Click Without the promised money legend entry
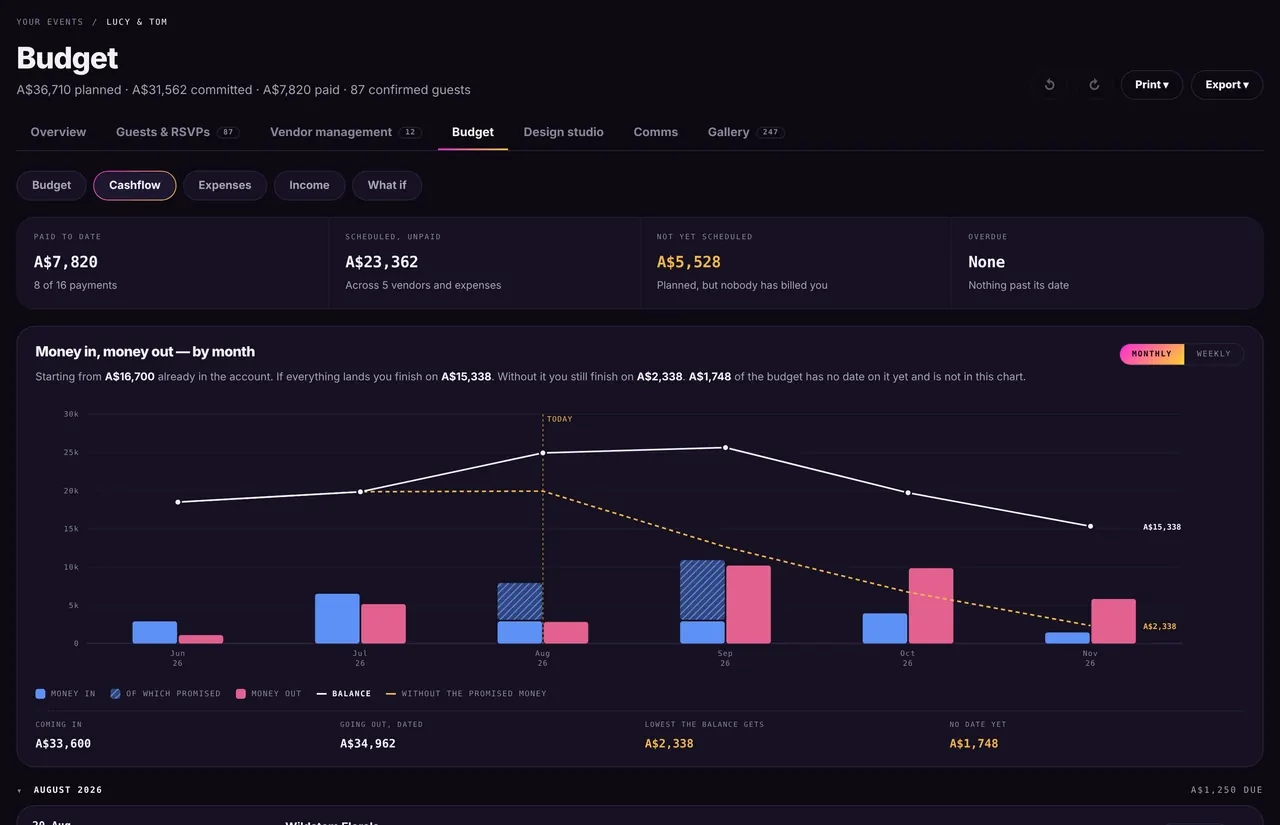 click(x=466, y=693)
